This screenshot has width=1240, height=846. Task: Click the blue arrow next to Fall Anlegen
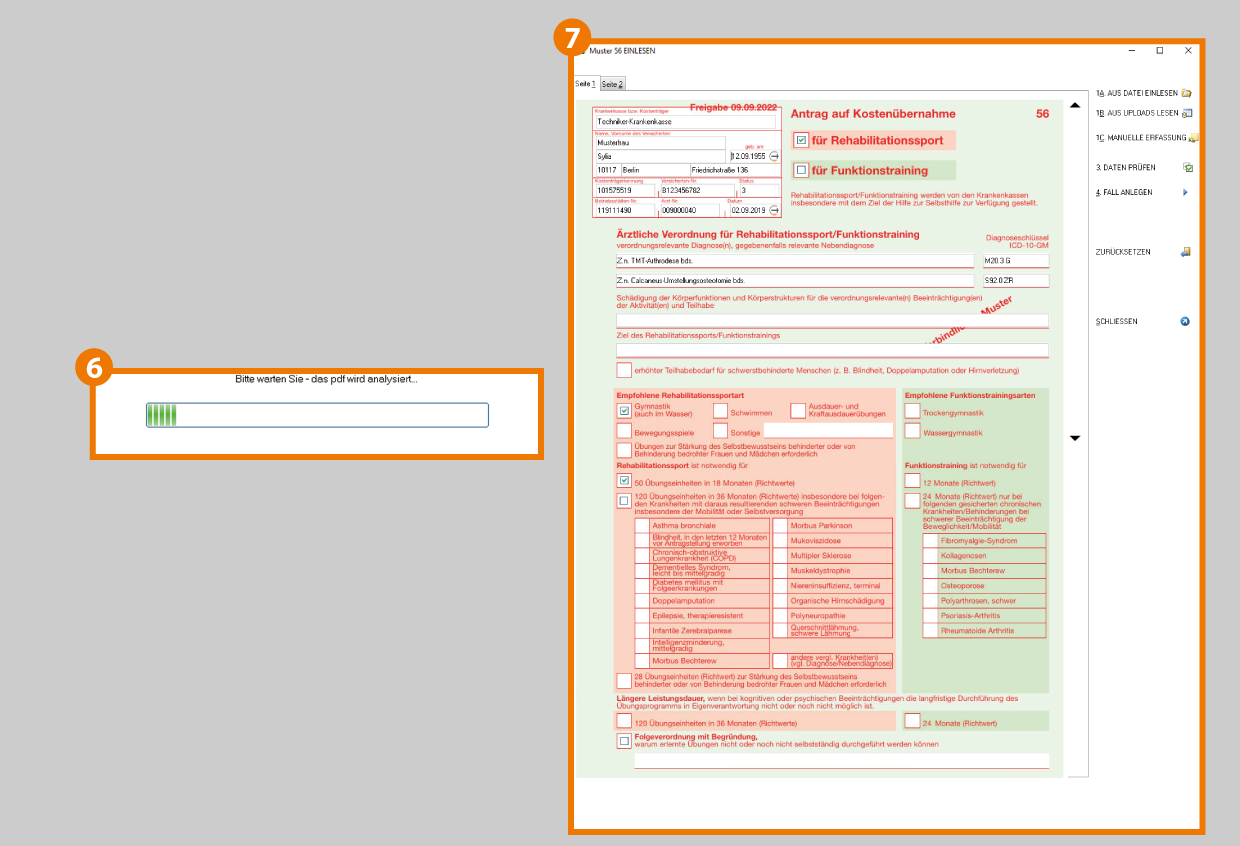click(x=1186, y=192)
